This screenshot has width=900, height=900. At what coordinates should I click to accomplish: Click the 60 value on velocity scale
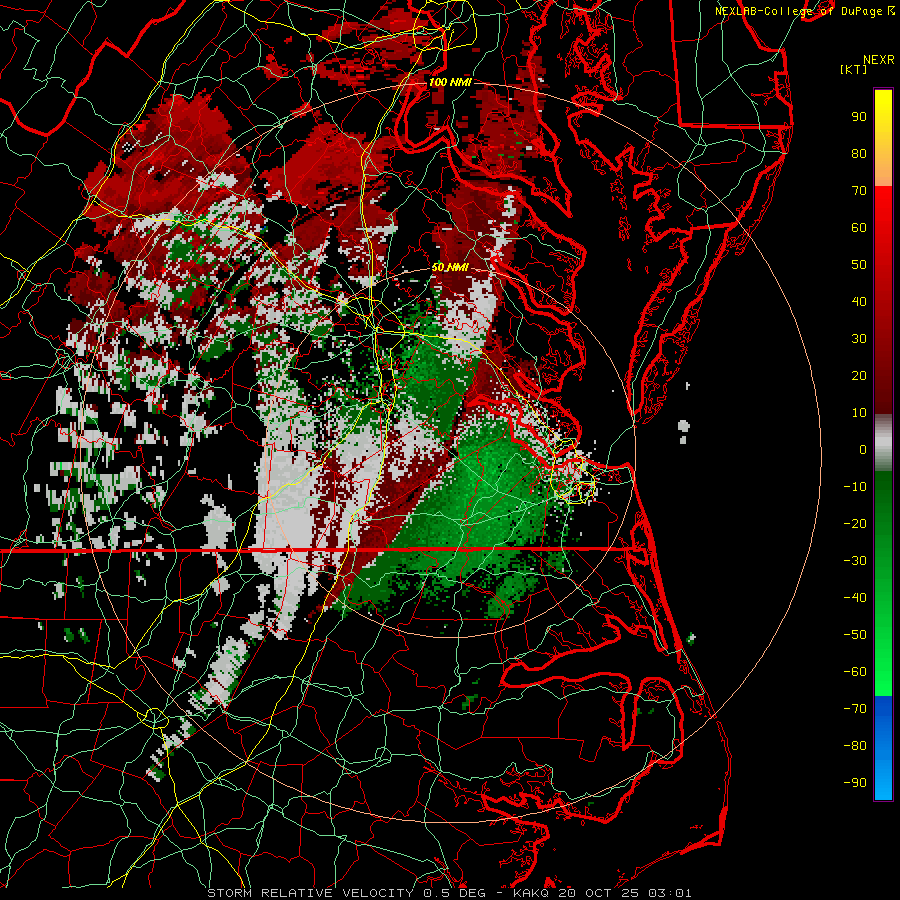(x=859, y=227)
